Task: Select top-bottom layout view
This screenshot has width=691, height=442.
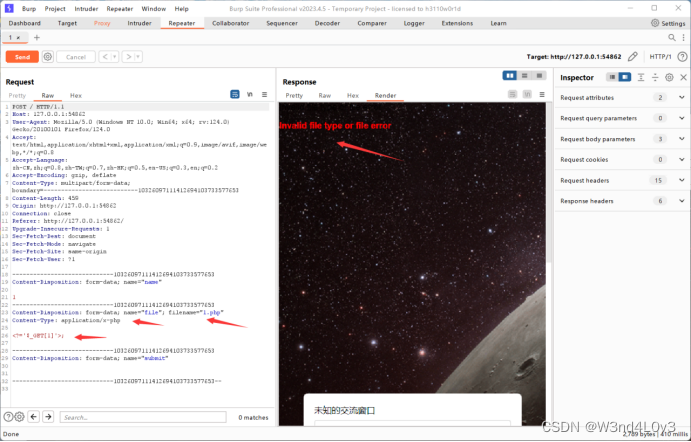Action: 524,76
